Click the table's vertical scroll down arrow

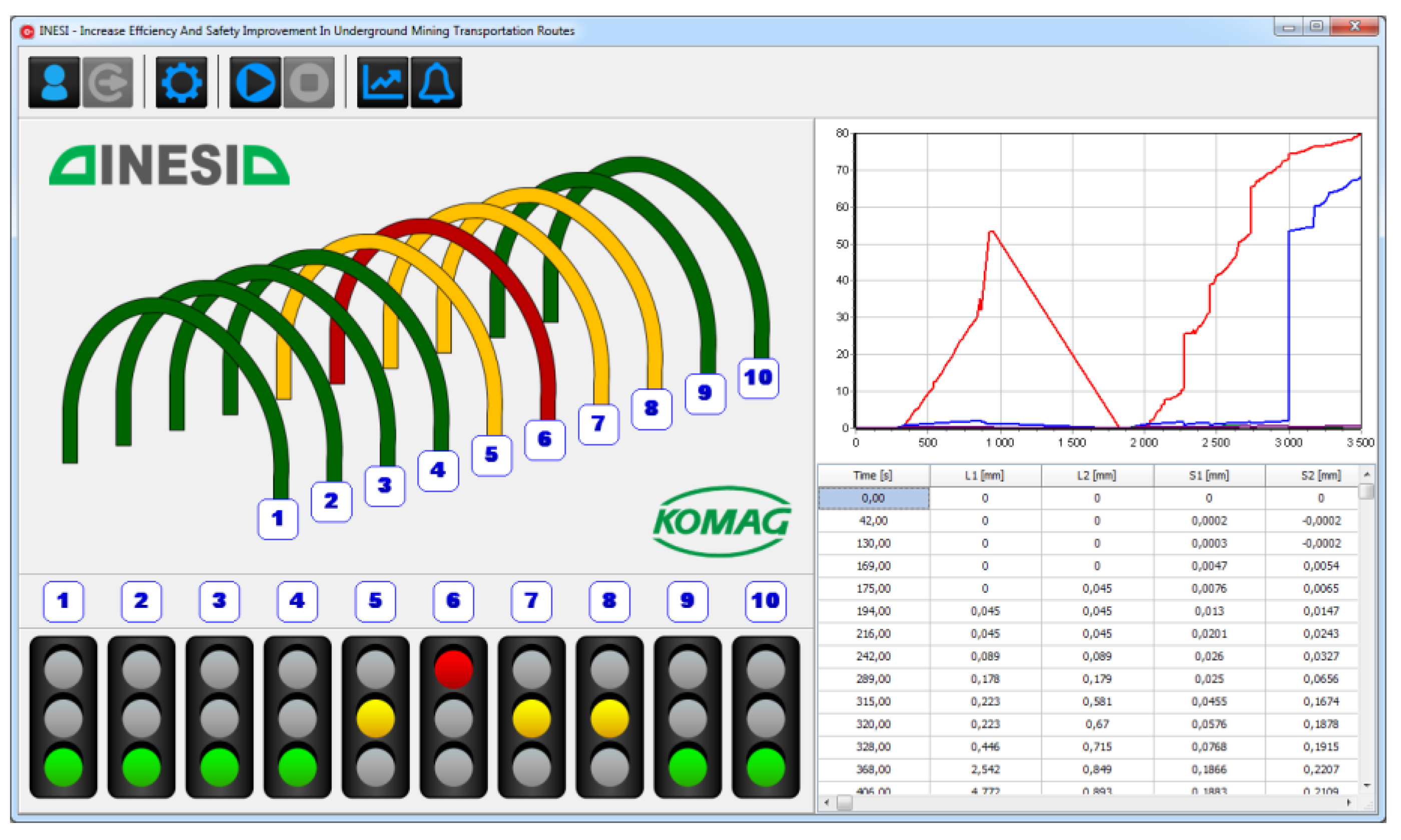coord(1366,785)
